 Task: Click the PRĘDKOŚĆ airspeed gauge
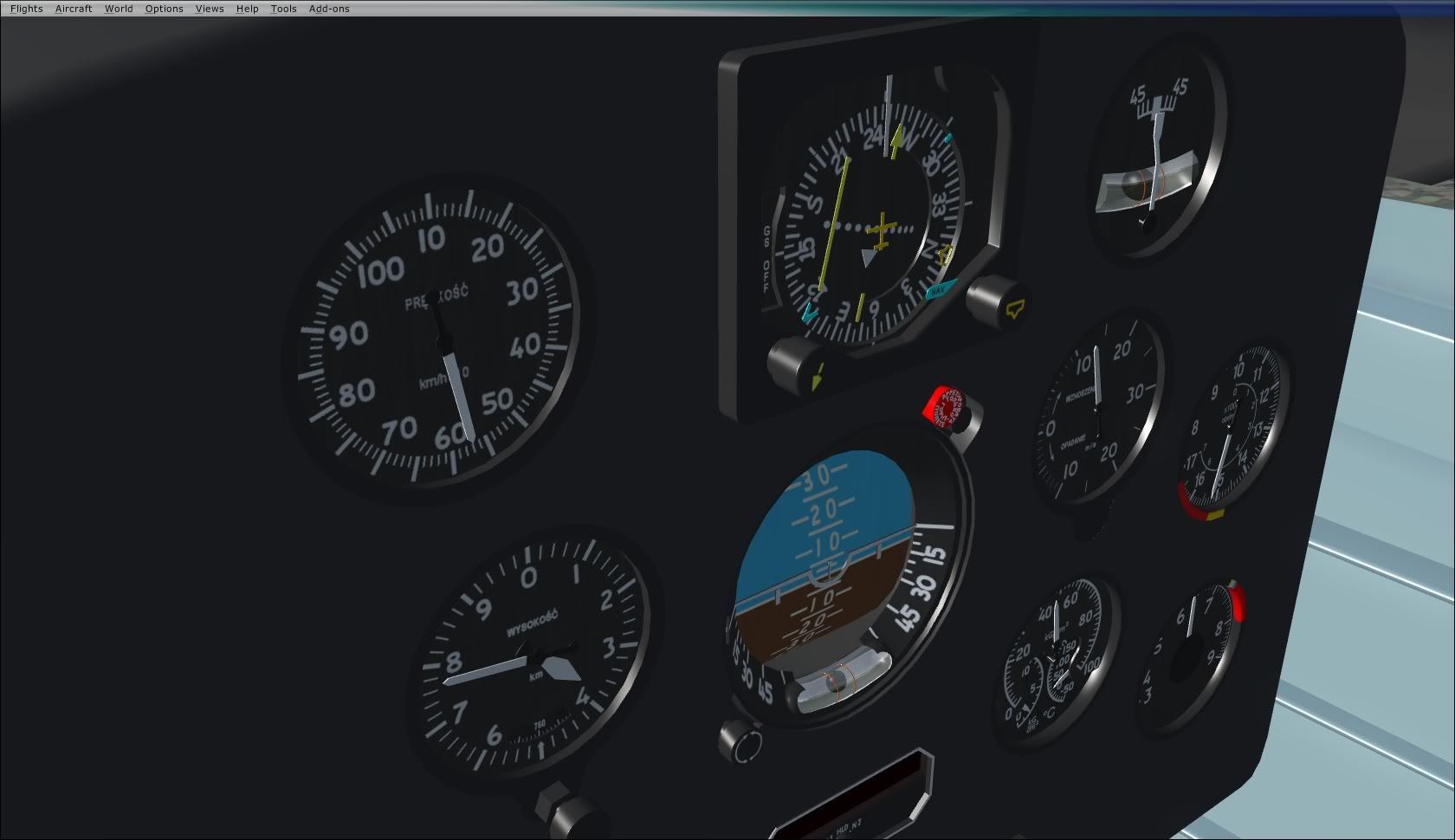point(437,338)
